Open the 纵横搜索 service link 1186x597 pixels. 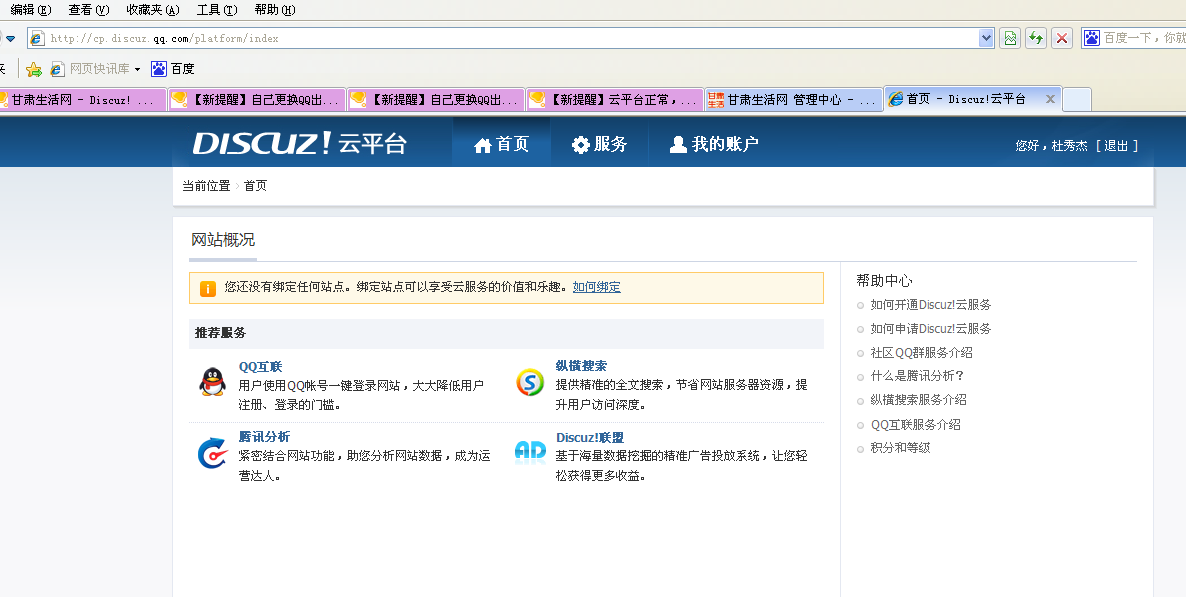pos(581,365)
